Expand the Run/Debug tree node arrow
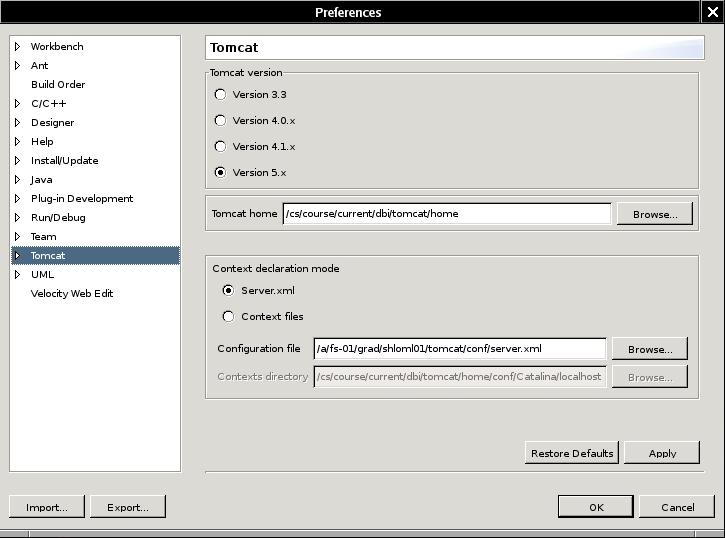This screenshot has width=725, height=538. coord(18,217)
